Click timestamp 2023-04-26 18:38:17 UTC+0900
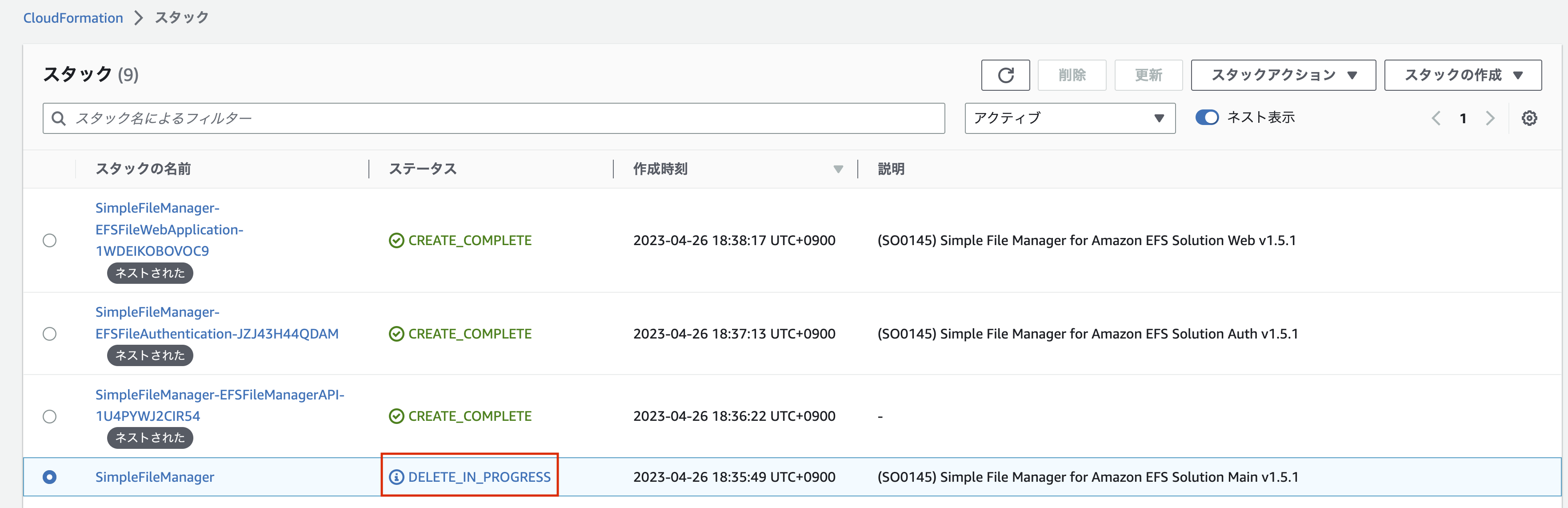Image resolution: width=1568 pixels, height=508 pixels. (x=734, y=241)
